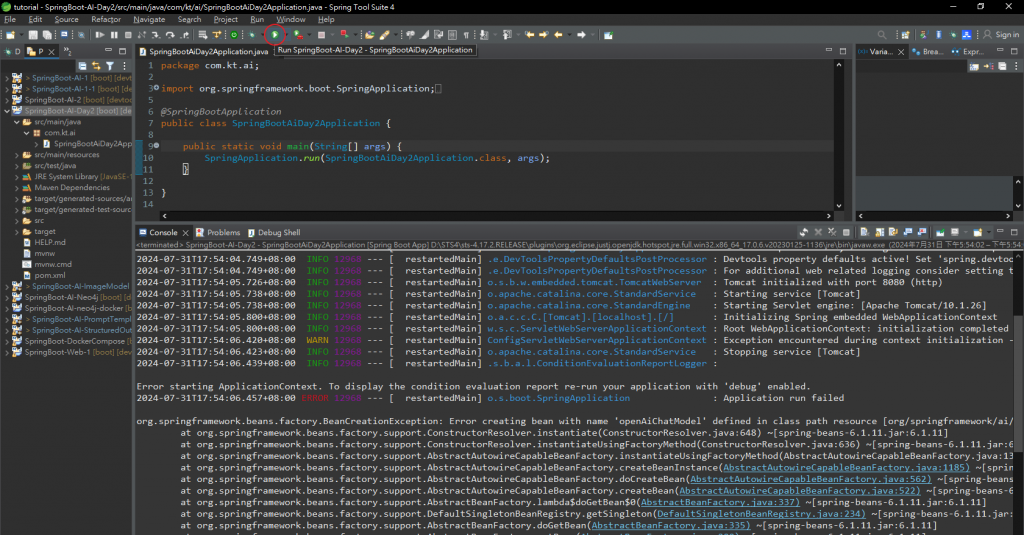This screenshot has width=1024, height=535.
Task: Click the Suspend (pause) debug icon
Action: (x=114, y=35)
